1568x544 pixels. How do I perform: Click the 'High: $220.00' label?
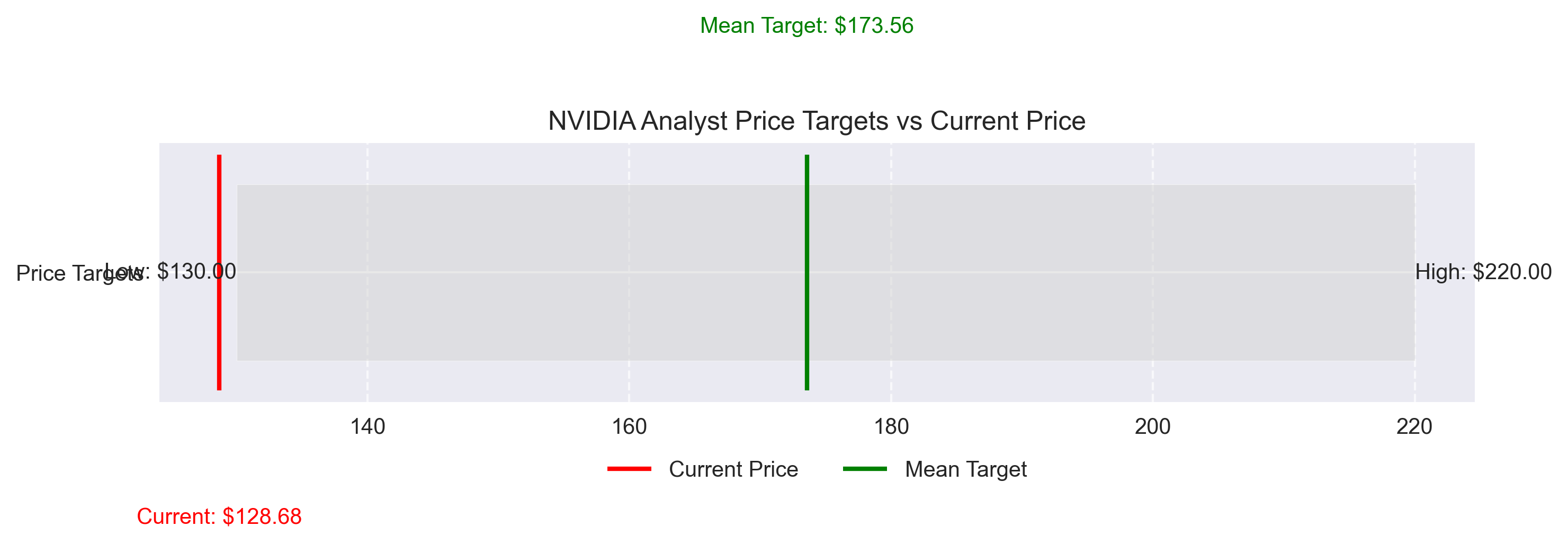click(1483, 272)
